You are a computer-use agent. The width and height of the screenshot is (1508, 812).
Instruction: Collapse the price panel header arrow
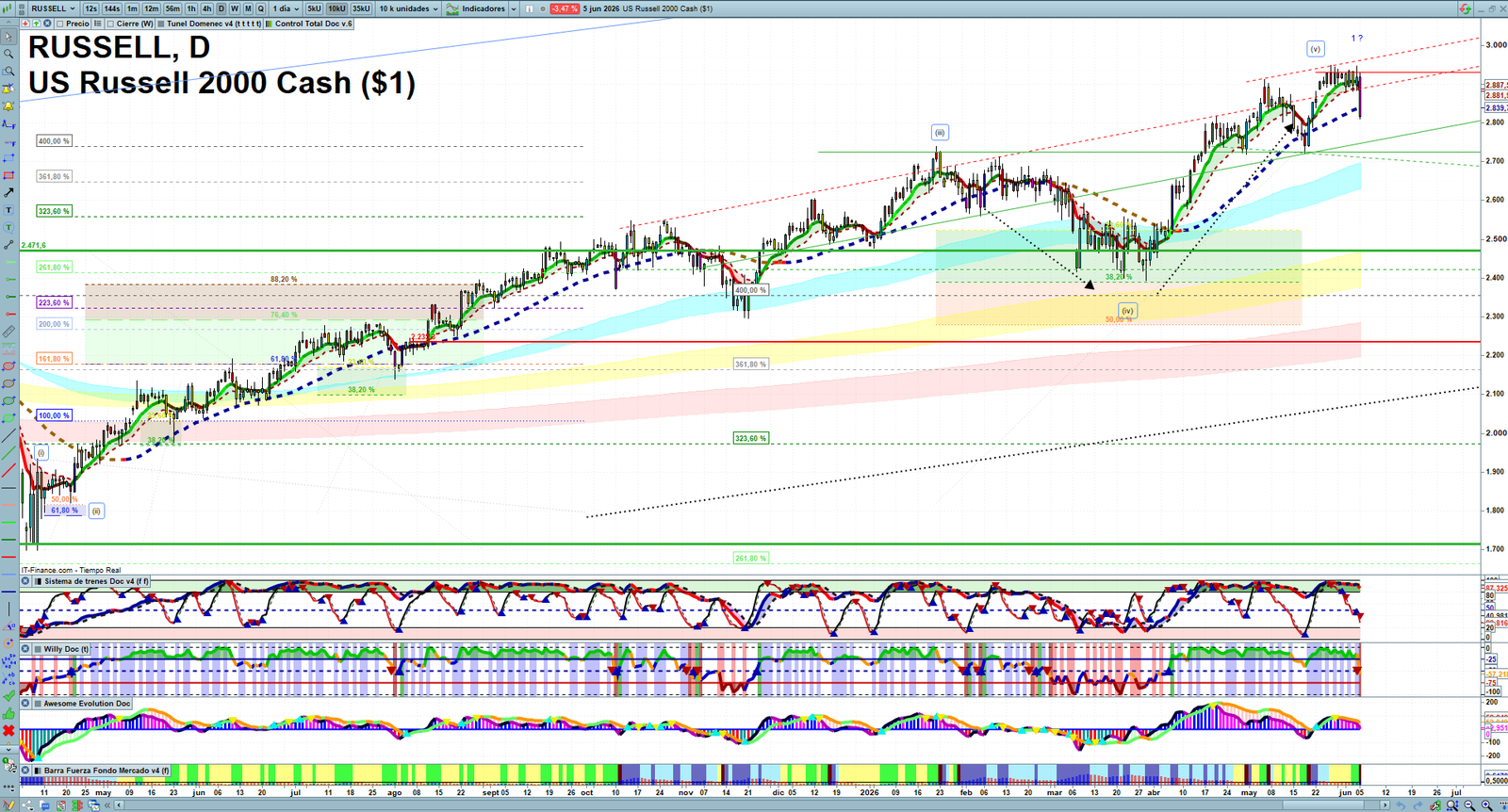8,23
